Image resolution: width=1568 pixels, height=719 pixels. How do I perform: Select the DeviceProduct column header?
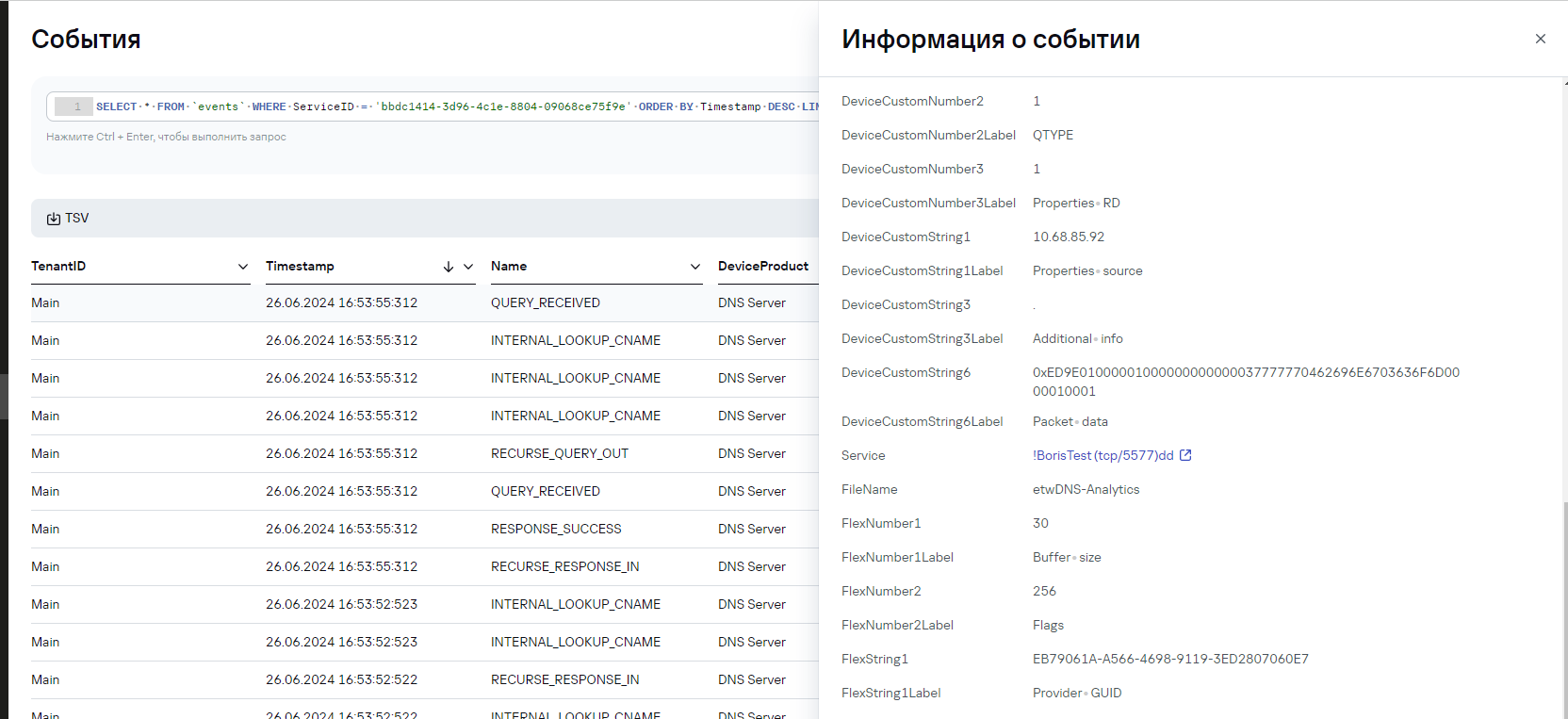point(763,266)
